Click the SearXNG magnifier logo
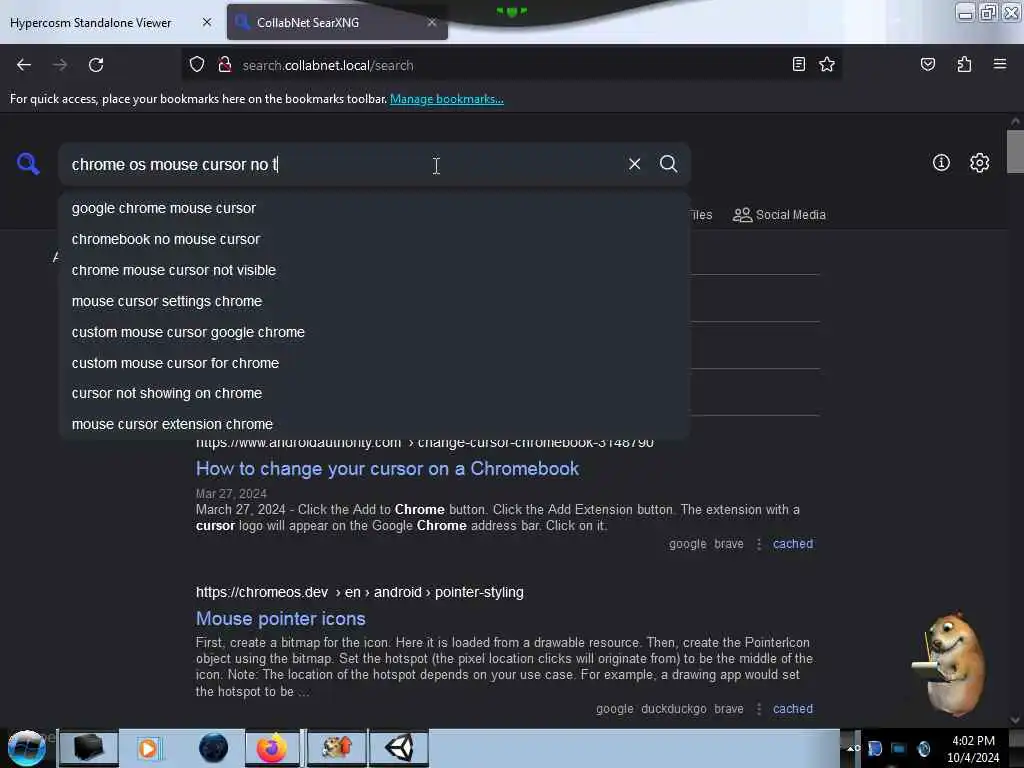The width and height of the screenshot is (1024, 768). pyautogui.click(x=28, y=163)
